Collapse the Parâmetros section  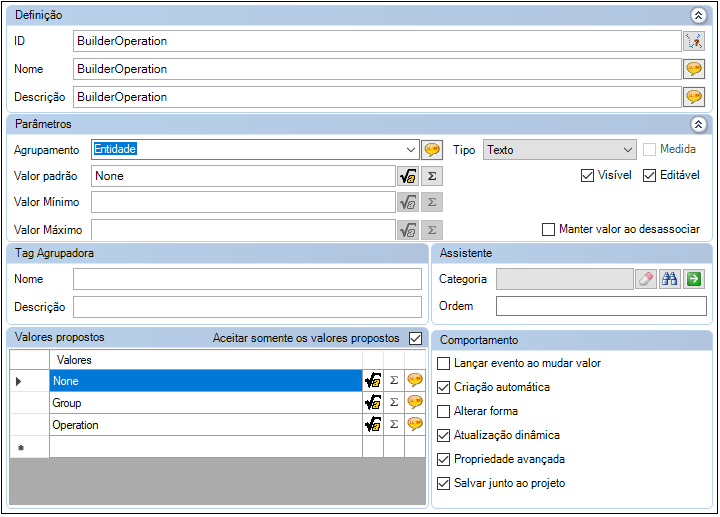[698, 124]
